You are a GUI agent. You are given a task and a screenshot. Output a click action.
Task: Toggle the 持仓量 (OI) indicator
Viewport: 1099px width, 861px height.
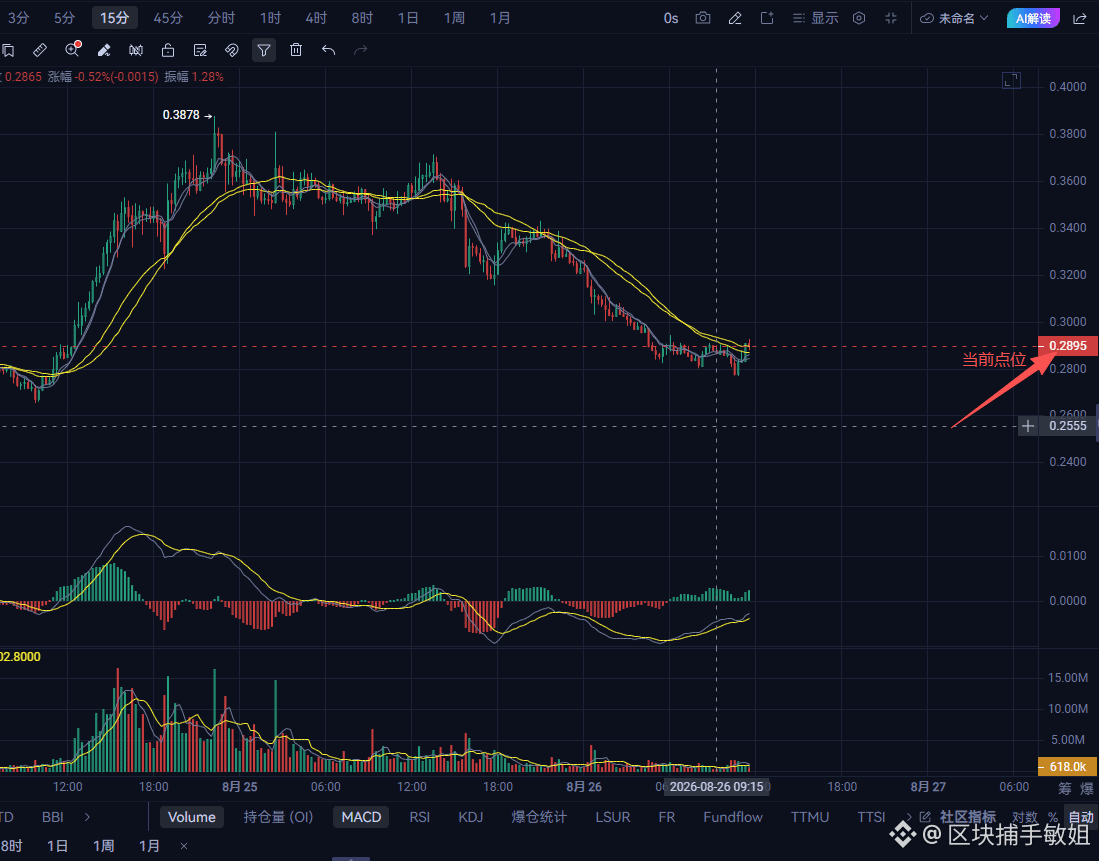(x=278, y=818)
